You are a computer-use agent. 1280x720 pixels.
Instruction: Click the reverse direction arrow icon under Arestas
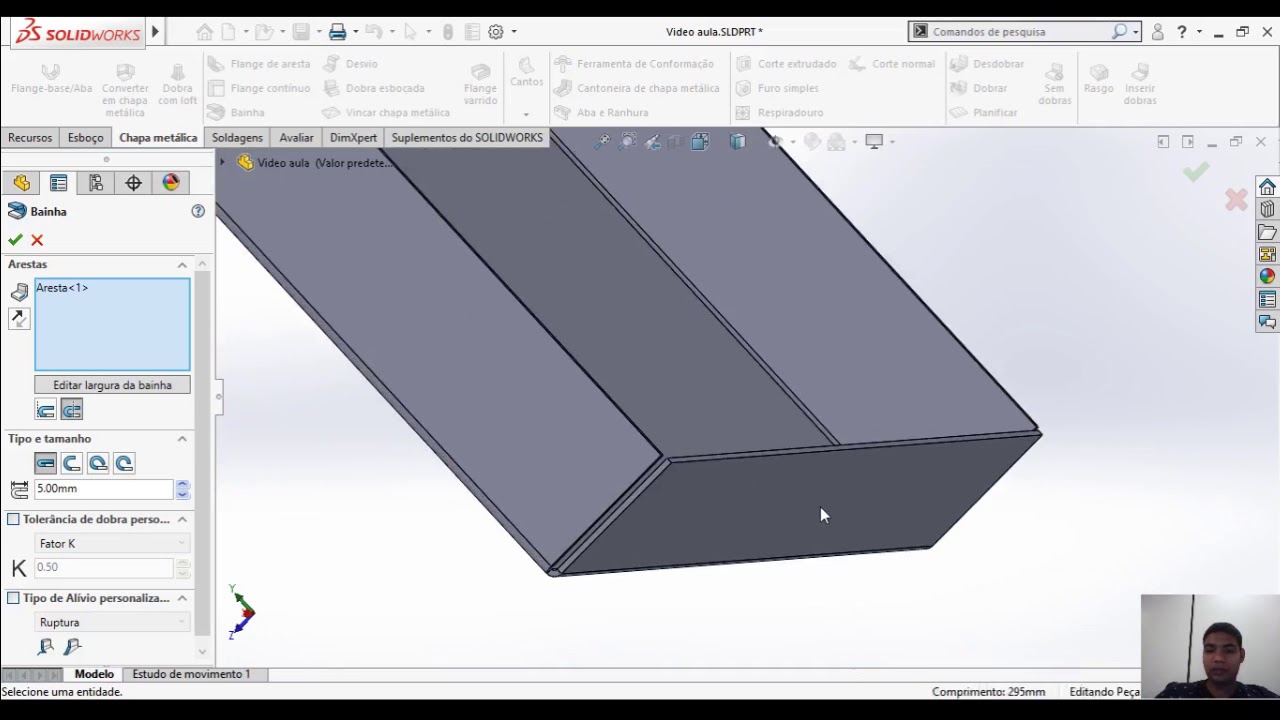[x=18, y=319]
